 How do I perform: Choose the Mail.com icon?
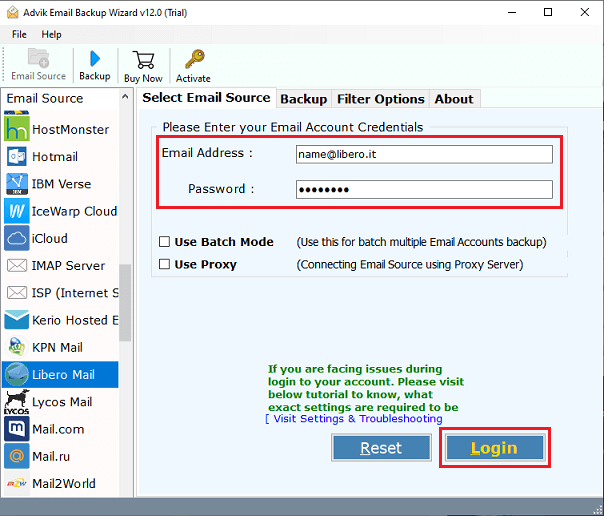17,429
